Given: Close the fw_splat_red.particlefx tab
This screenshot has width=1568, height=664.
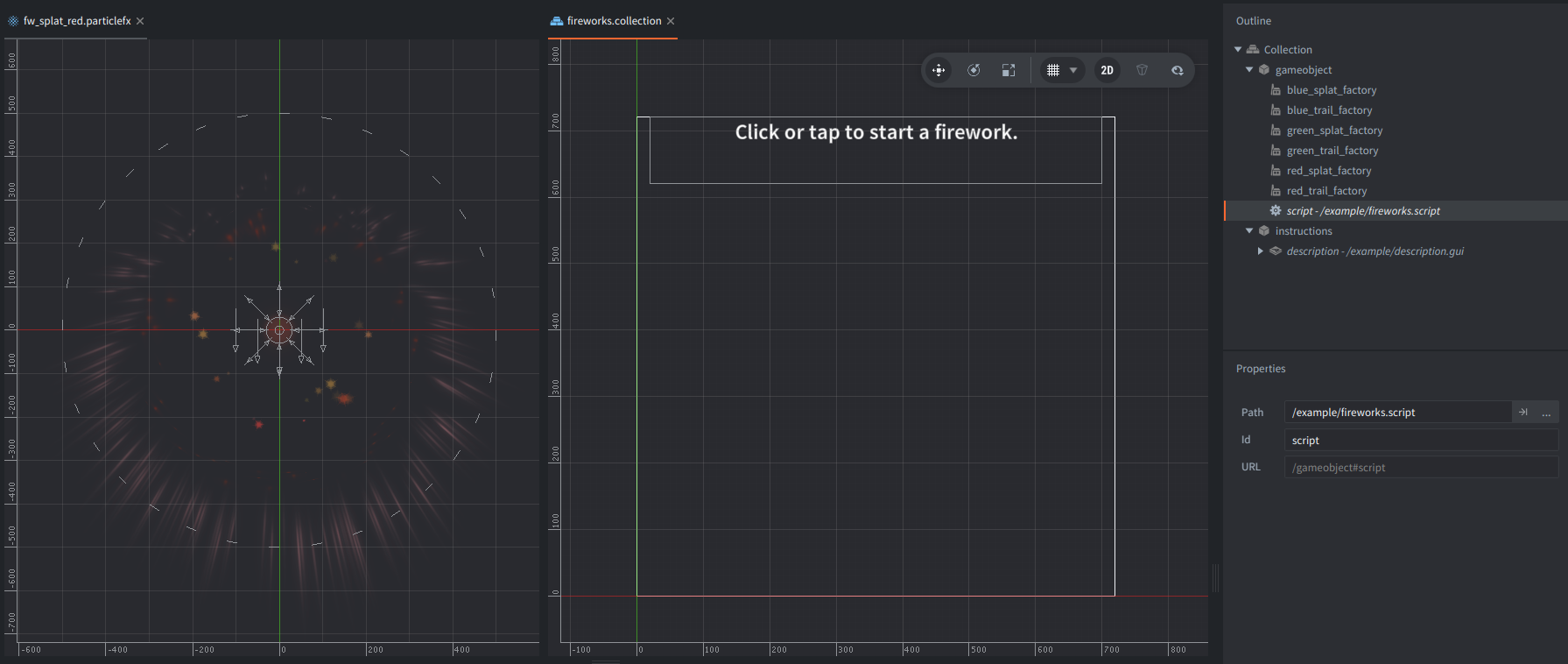Looking at the screenshot, I should click(x=140, y=21).
